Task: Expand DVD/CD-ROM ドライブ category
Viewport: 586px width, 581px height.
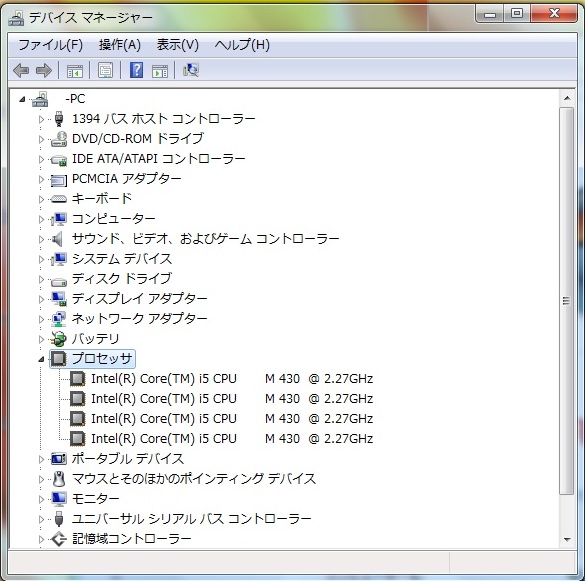Action: pos(41,139)
